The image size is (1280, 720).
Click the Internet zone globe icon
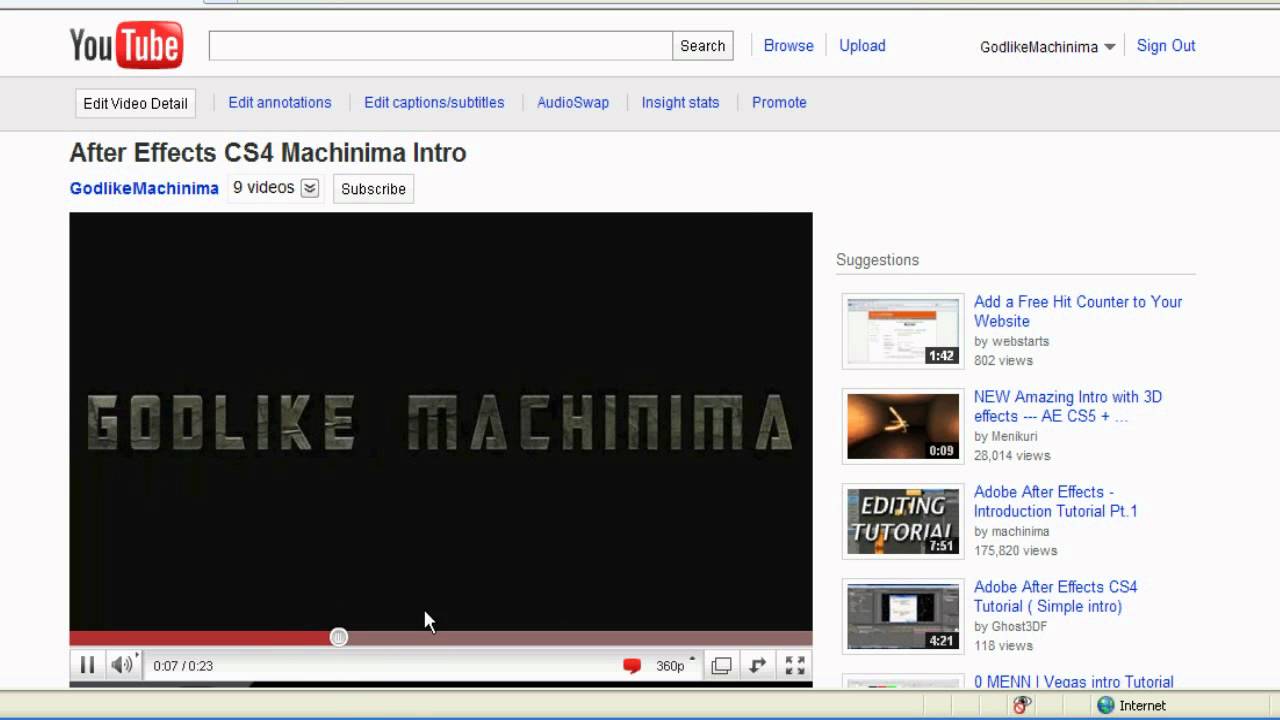(x=1105, y=705)
